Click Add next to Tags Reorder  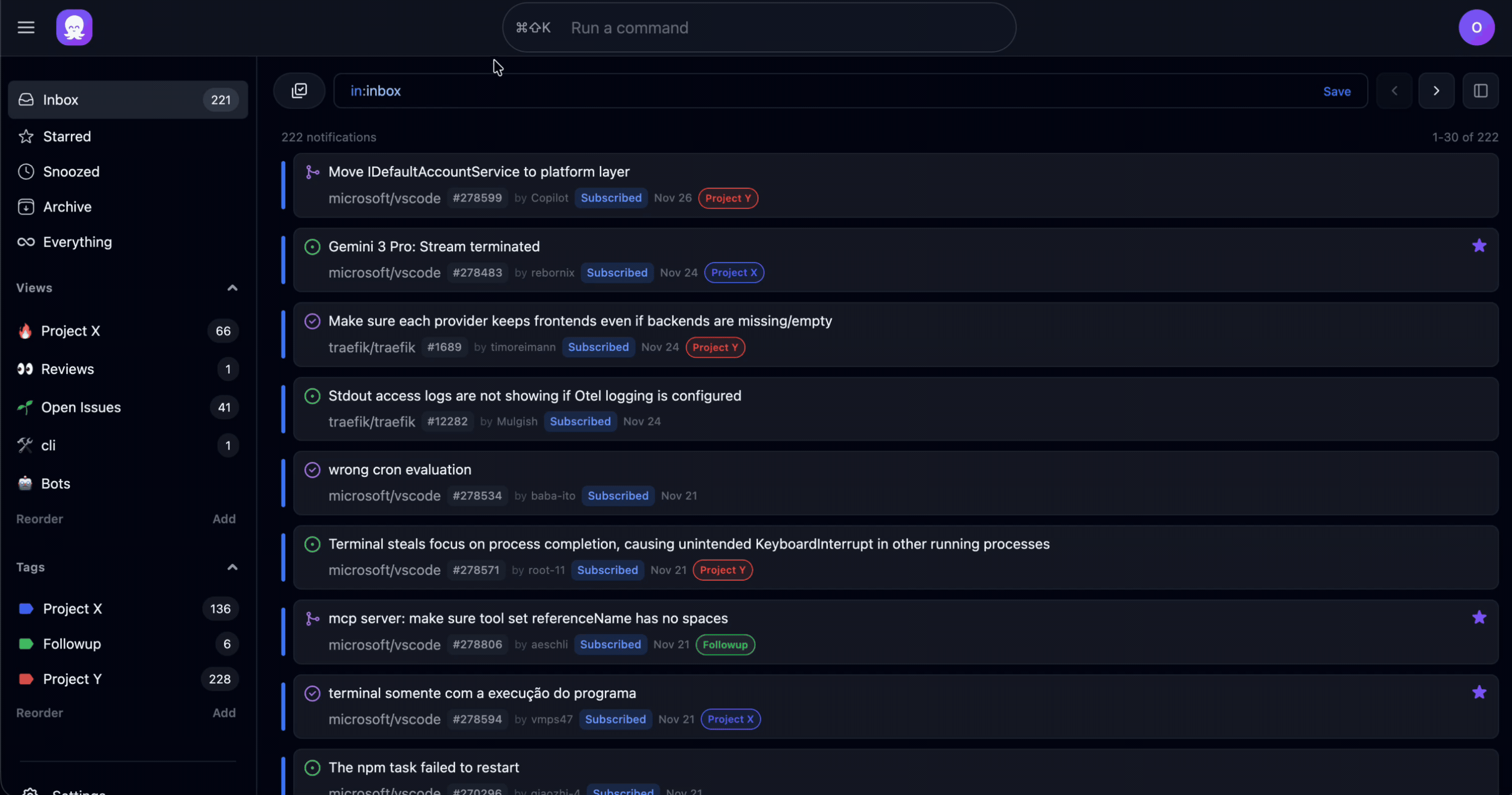pos(224,712)
